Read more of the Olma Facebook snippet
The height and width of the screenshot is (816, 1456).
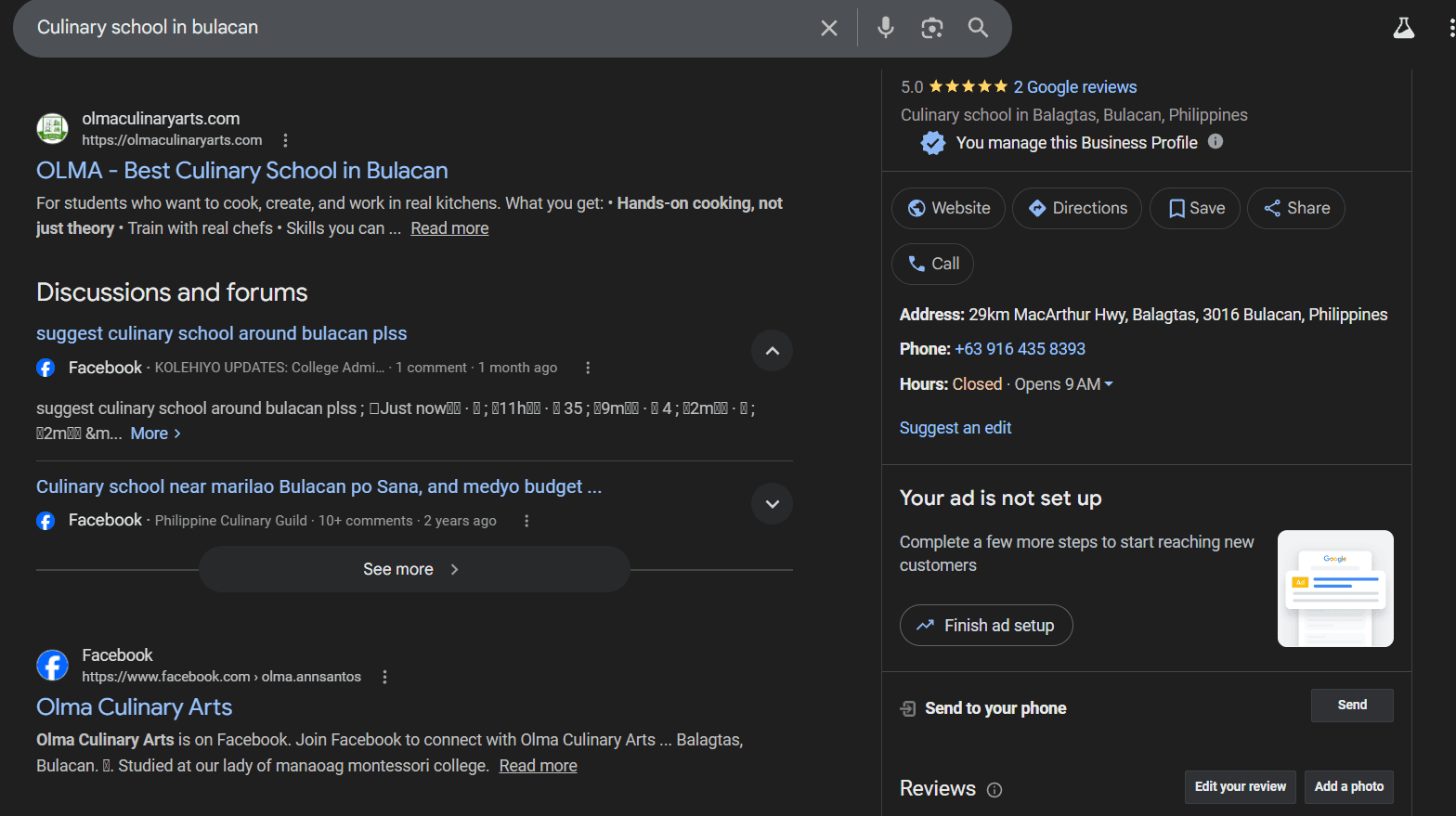(x=538, y=766)
